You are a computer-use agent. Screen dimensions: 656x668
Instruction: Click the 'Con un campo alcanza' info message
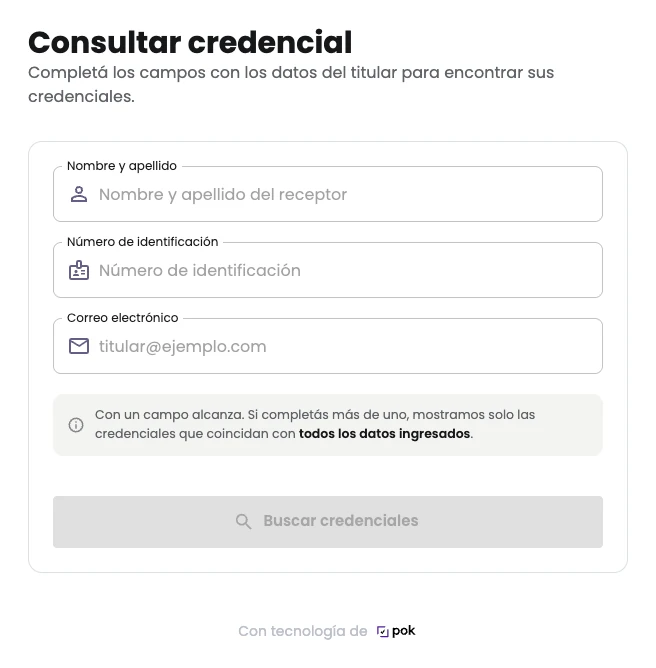tap(315, 424)
